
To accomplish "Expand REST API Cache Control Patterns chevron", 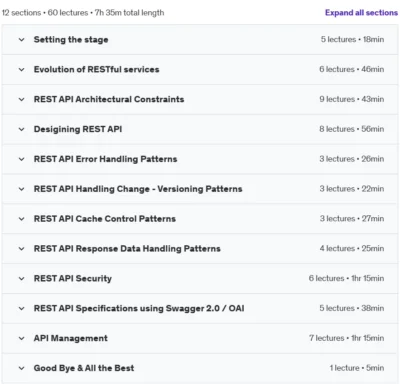I will pos(21,219).
